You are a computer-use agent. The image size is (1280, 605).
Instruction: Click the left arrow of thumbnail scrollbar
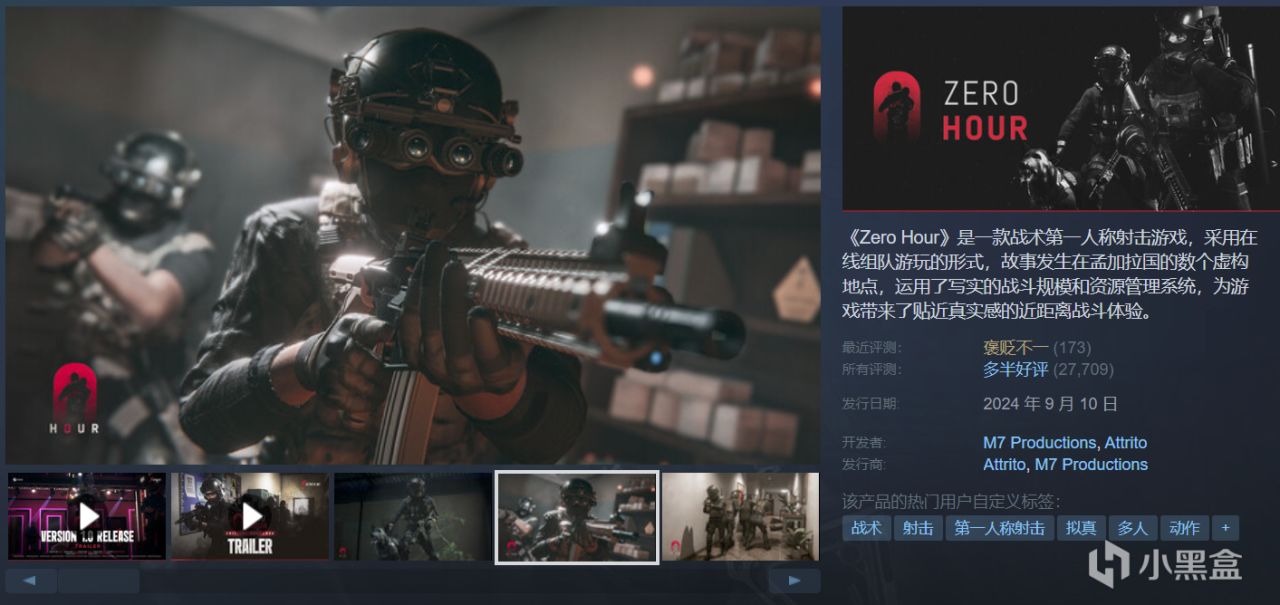tap(31, 580)
